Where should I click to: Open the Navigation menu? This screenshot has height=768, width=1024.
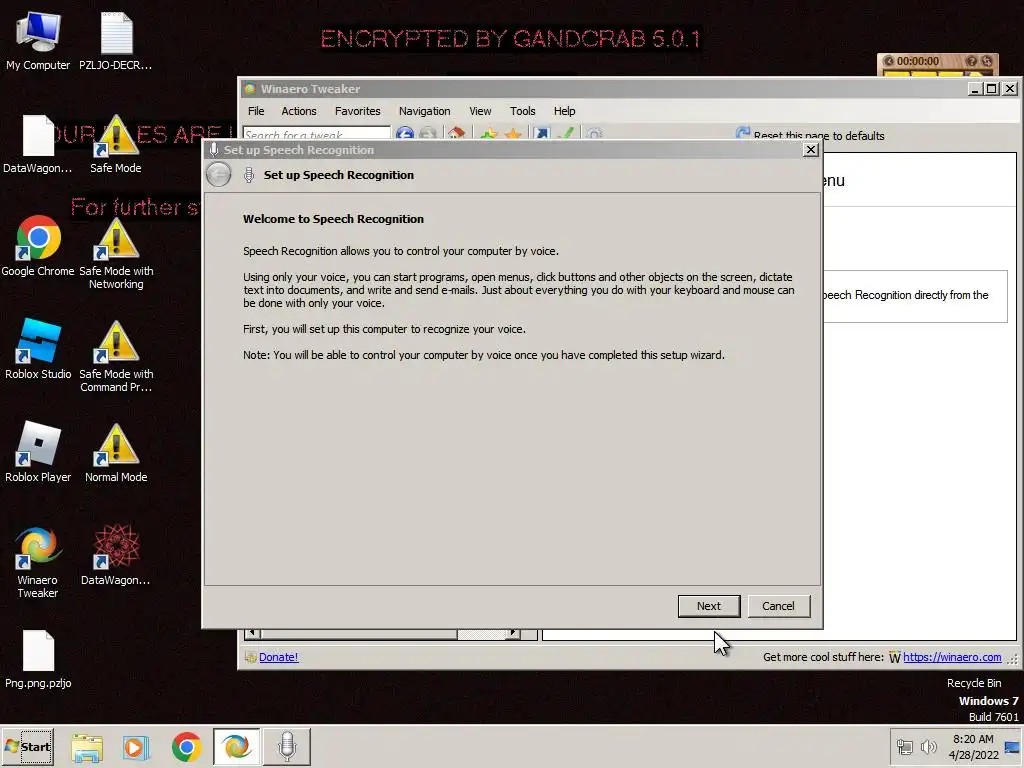tap(424, 111)
